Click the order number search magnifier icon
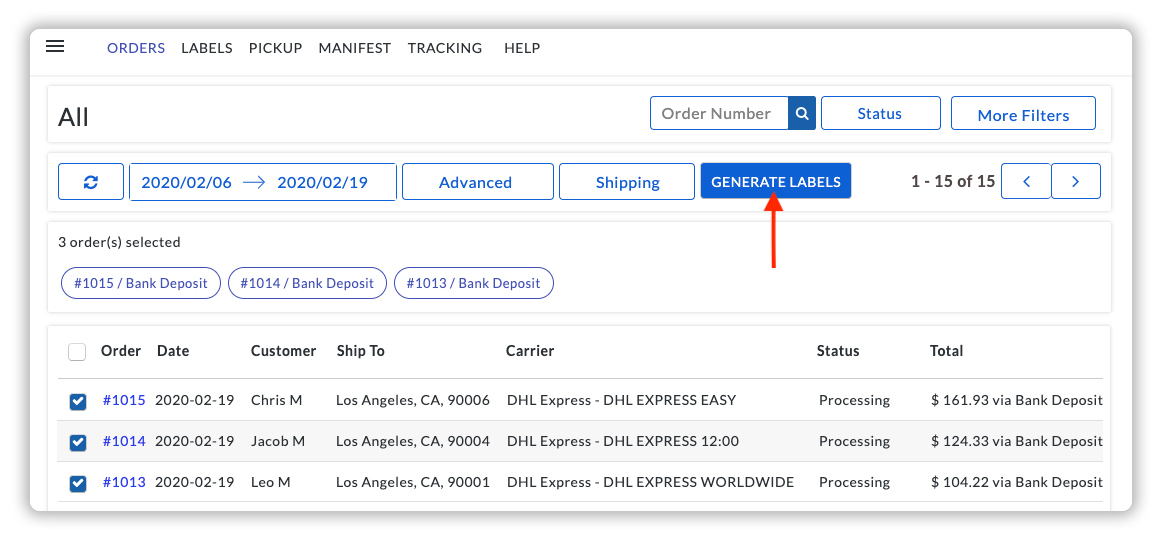The image size is (1157, 537). [802, 114]
